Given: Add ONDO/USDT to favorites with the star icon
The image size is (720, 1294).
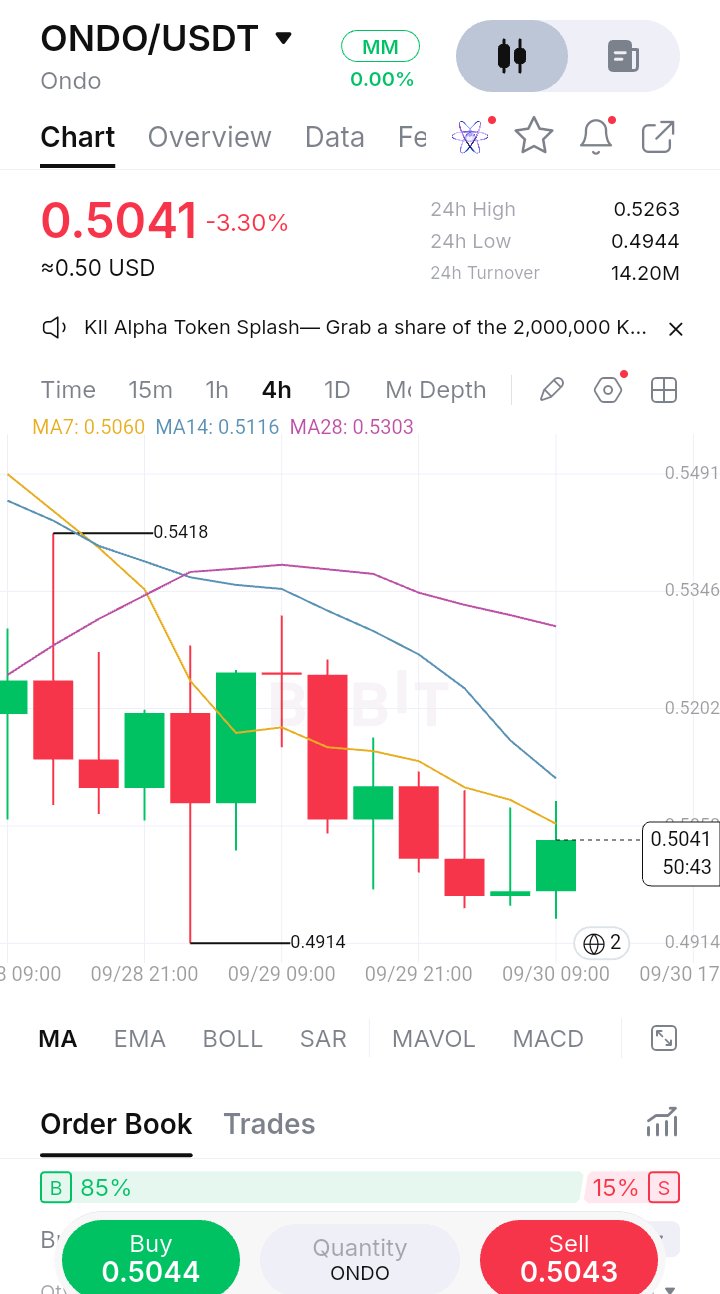Looking at the screenshot, I should click(534, 136).
